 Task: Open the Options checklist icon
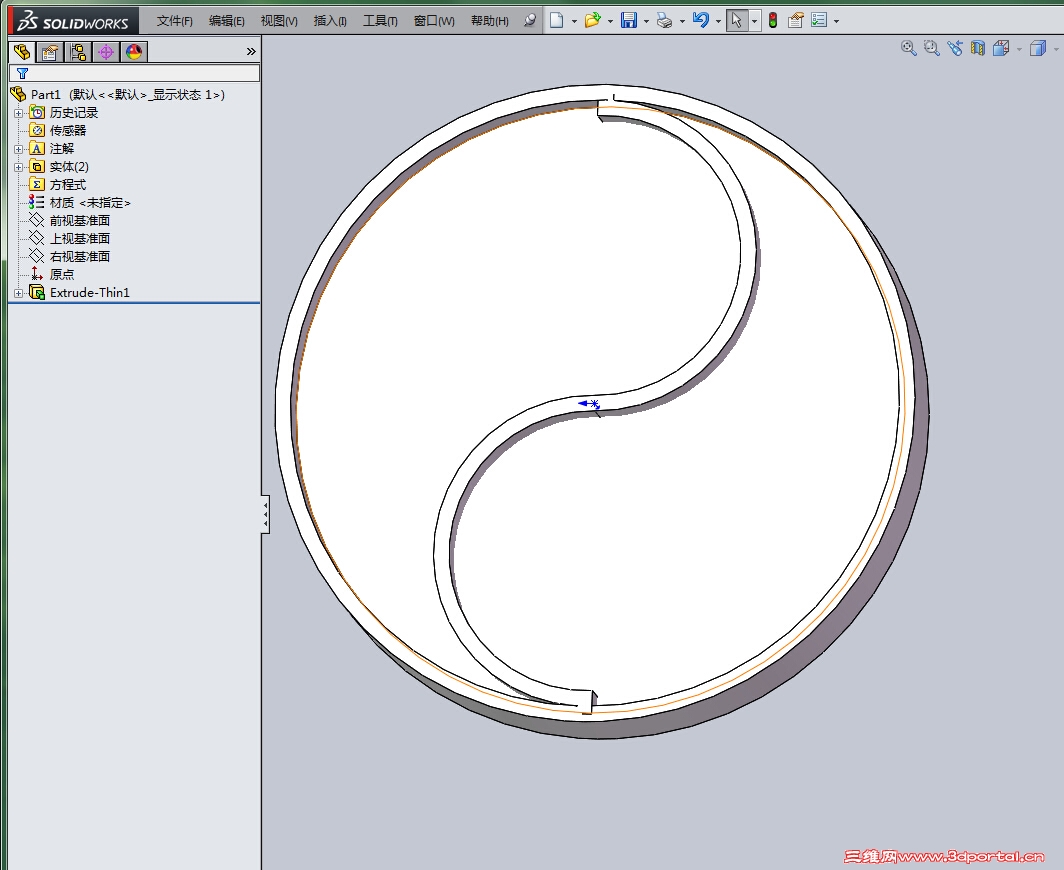[x=819, y=20]
